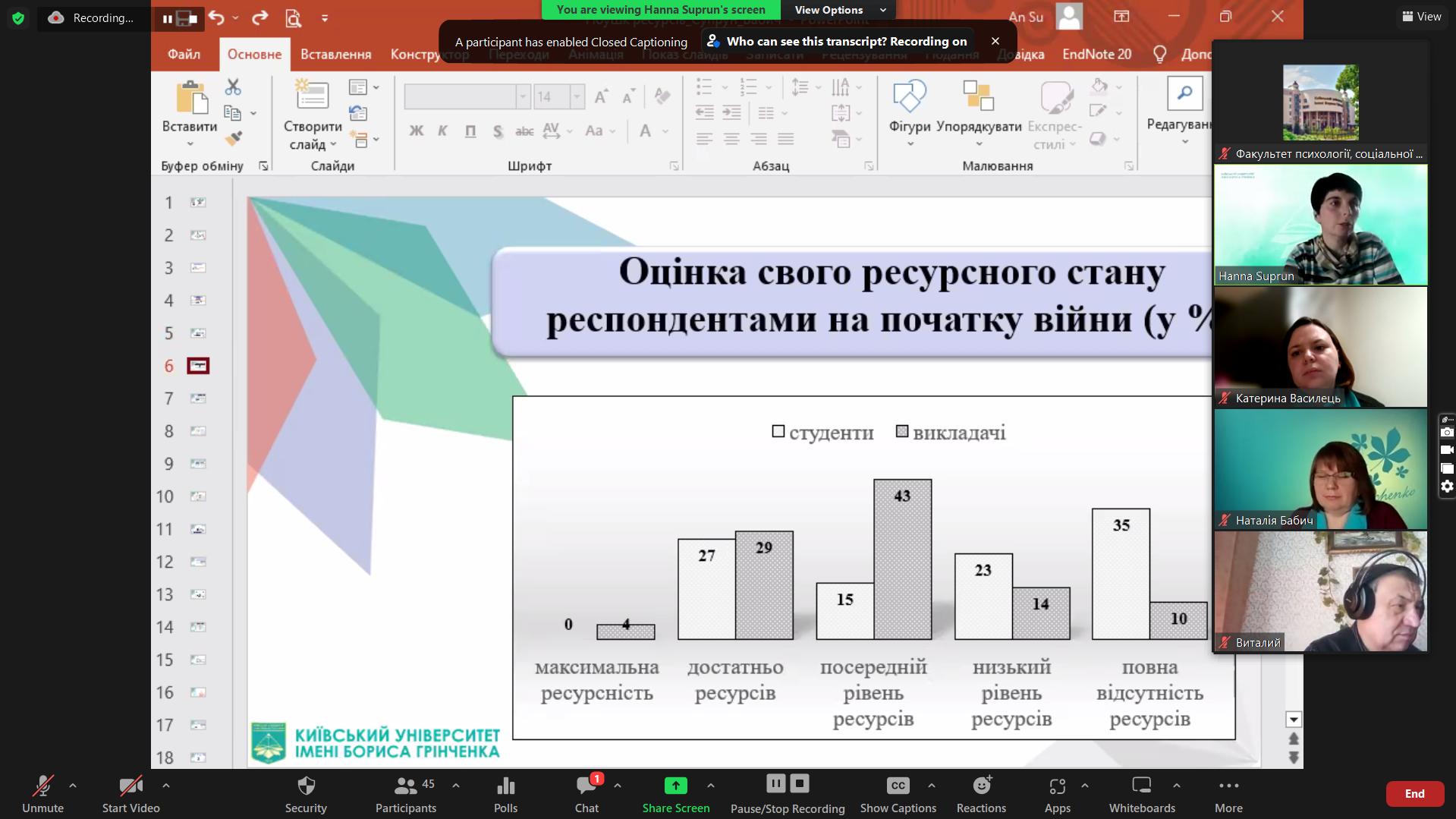This screenshot has height=819, width=1456.
Task: Click the green Share Screen icon
Action: pos(675,786)
